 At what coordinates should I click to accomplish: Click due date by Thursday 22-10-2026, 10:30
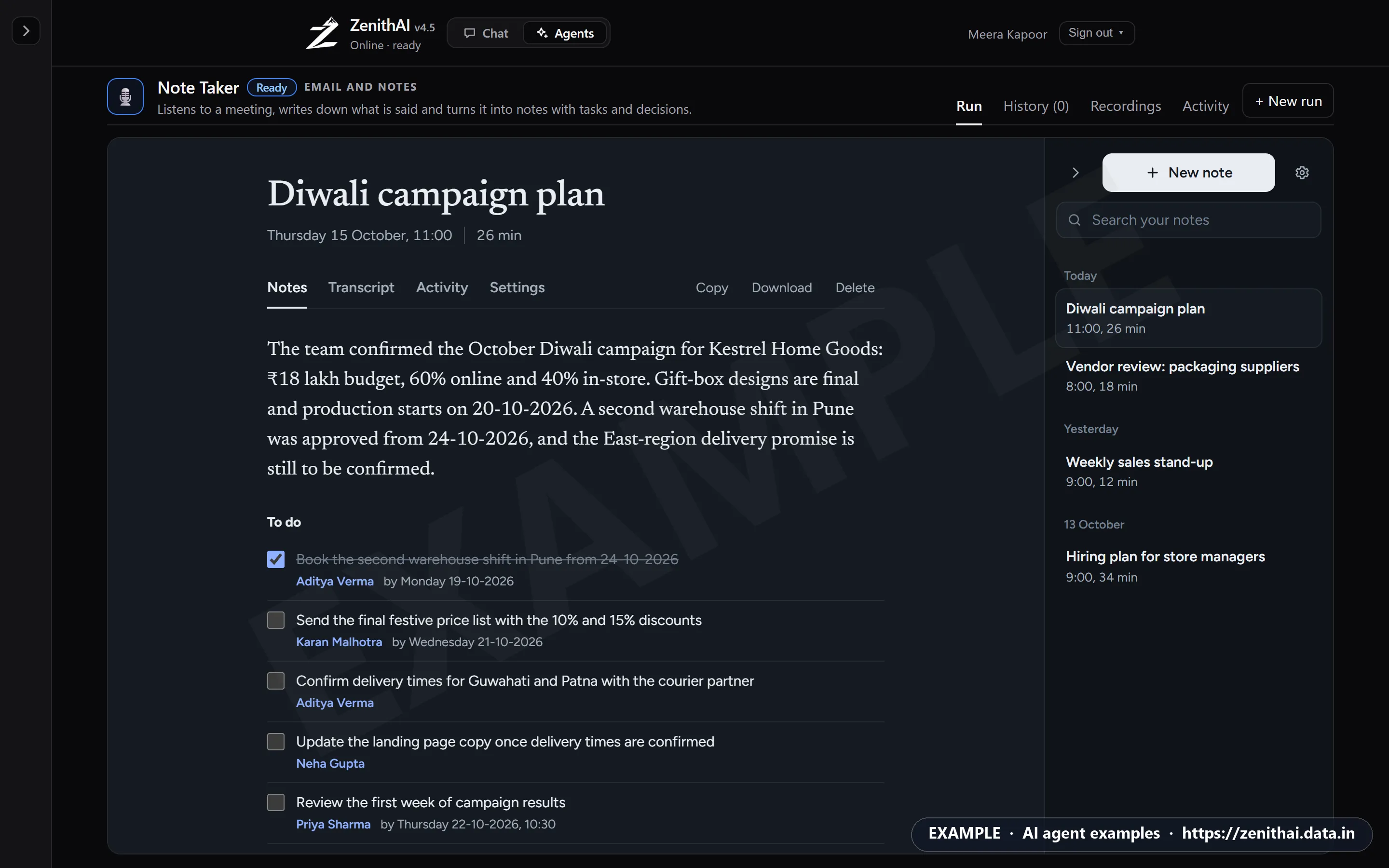(x=468, y=825)
